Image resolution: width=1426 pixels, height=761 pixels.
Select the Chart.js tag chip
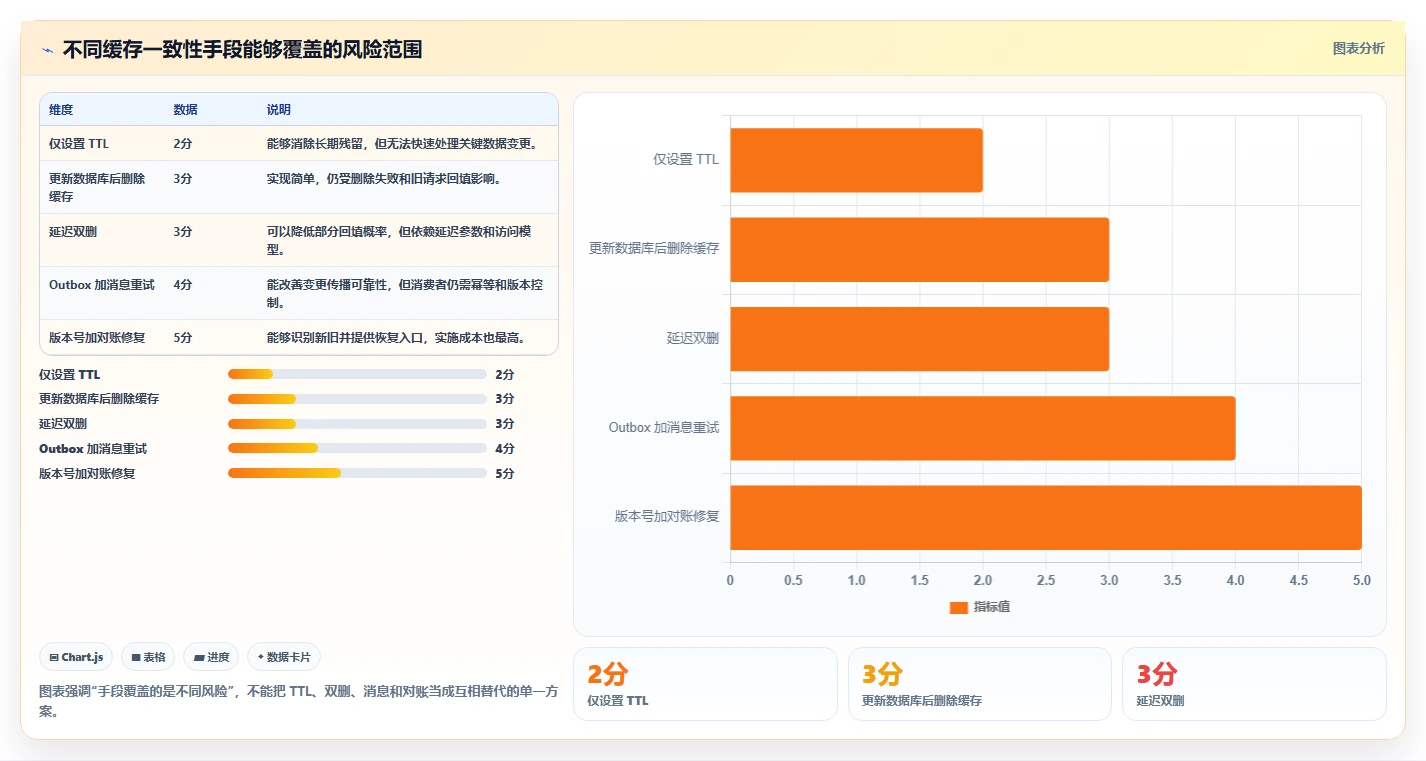point(77,657)
